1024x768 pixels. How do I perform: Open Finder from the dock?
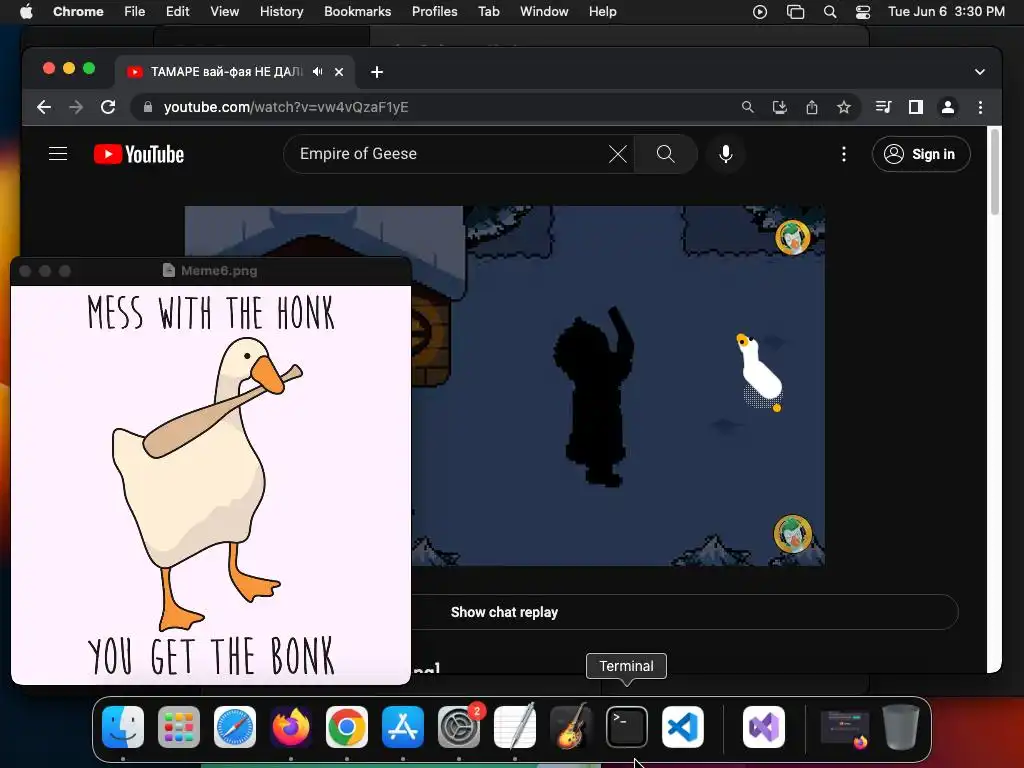pos(123,727)
